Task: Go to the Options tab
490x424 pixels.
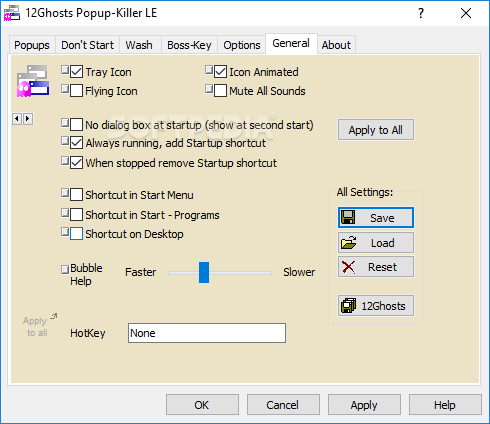Action: tap(242, 45)
